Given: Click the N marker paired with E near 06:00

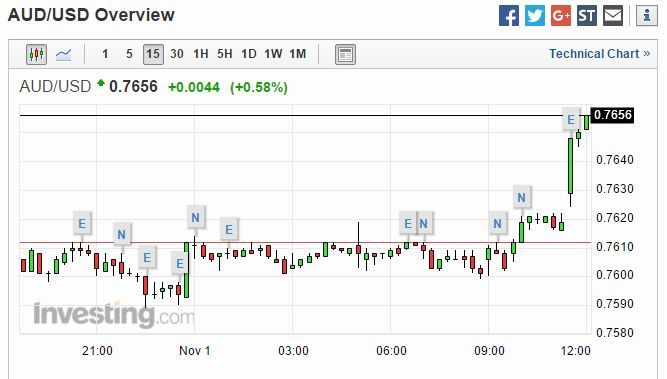Looking at the screenshot, I should [x=424, y=223].
